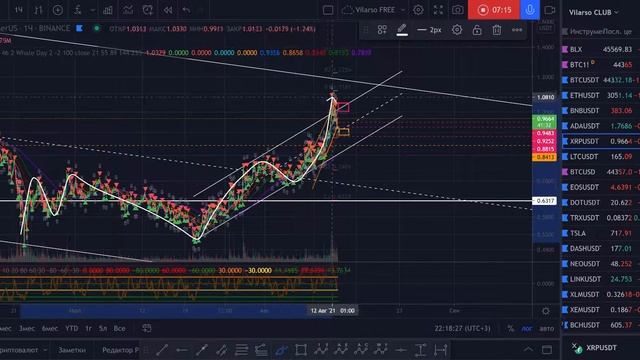This screenshot has height=360, width=640.
Task: Open compare or add symbol
Action: tap(58, 10)
